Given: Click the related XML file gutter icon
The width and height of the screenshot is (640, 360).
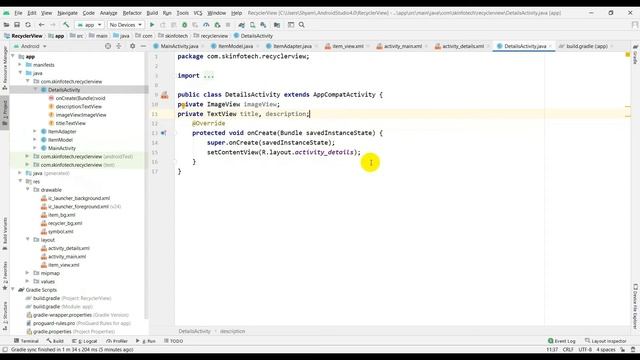Looking at the screenshot, I should coord(164,95).
